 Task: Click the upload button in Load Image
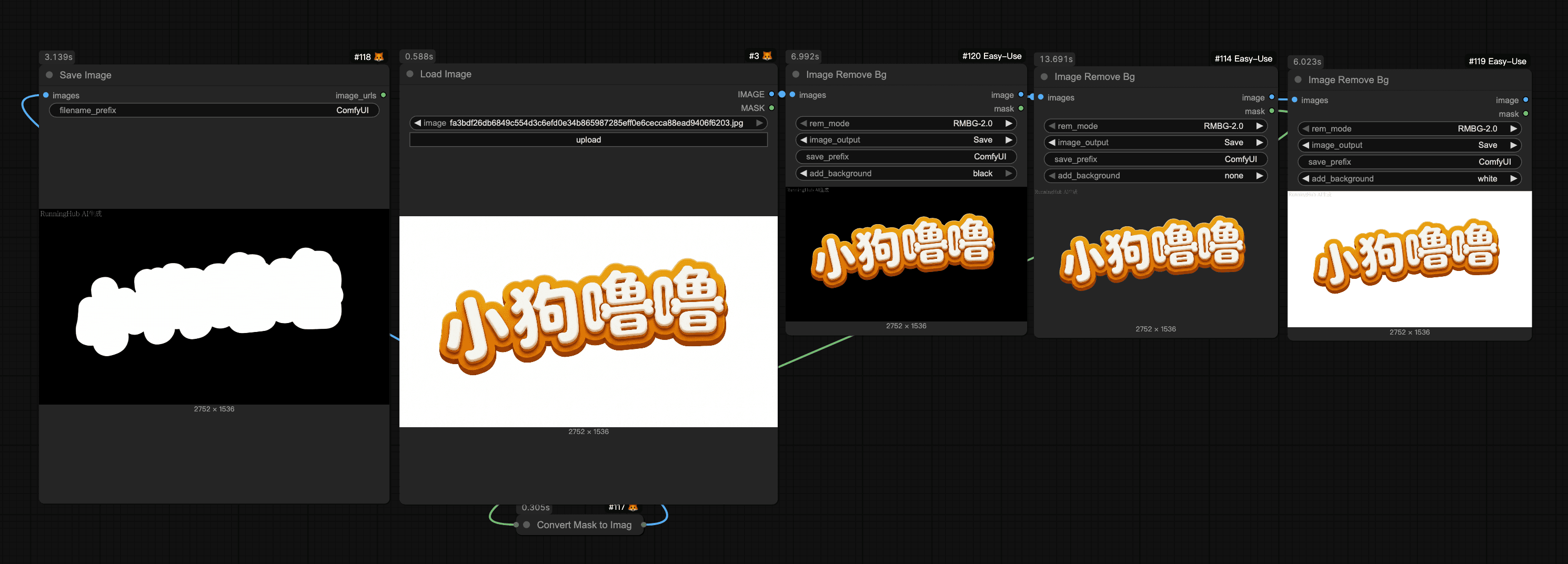588,140
